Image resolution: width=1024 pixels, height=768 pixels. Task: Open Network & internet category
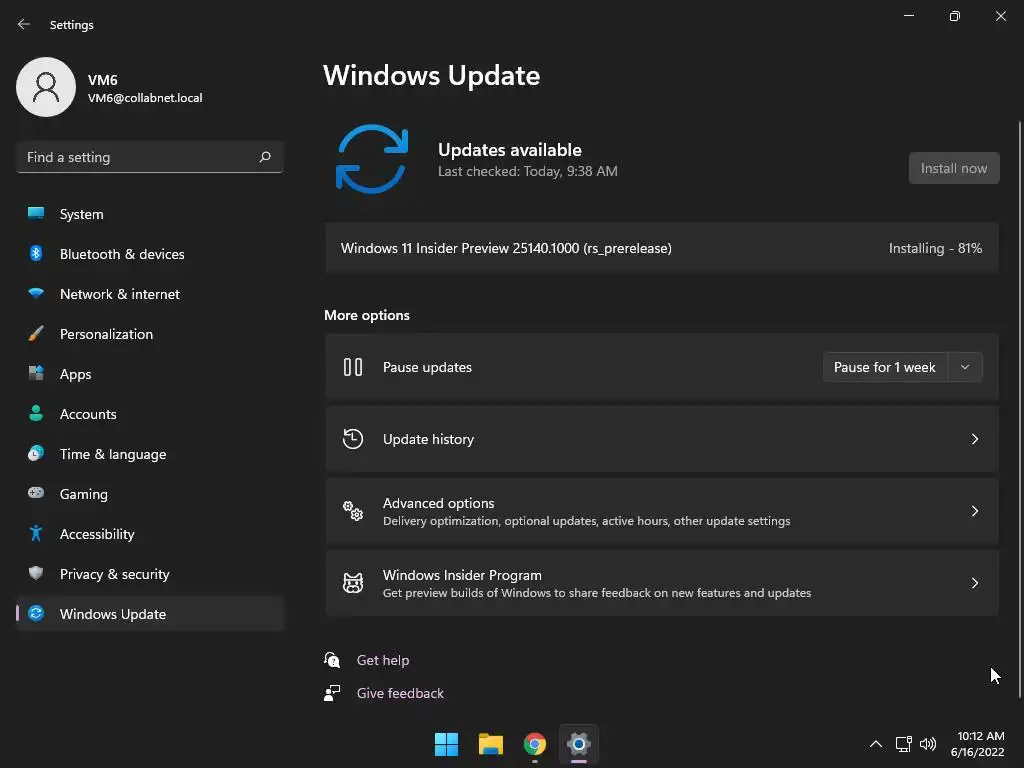click(x=150, y=294)
